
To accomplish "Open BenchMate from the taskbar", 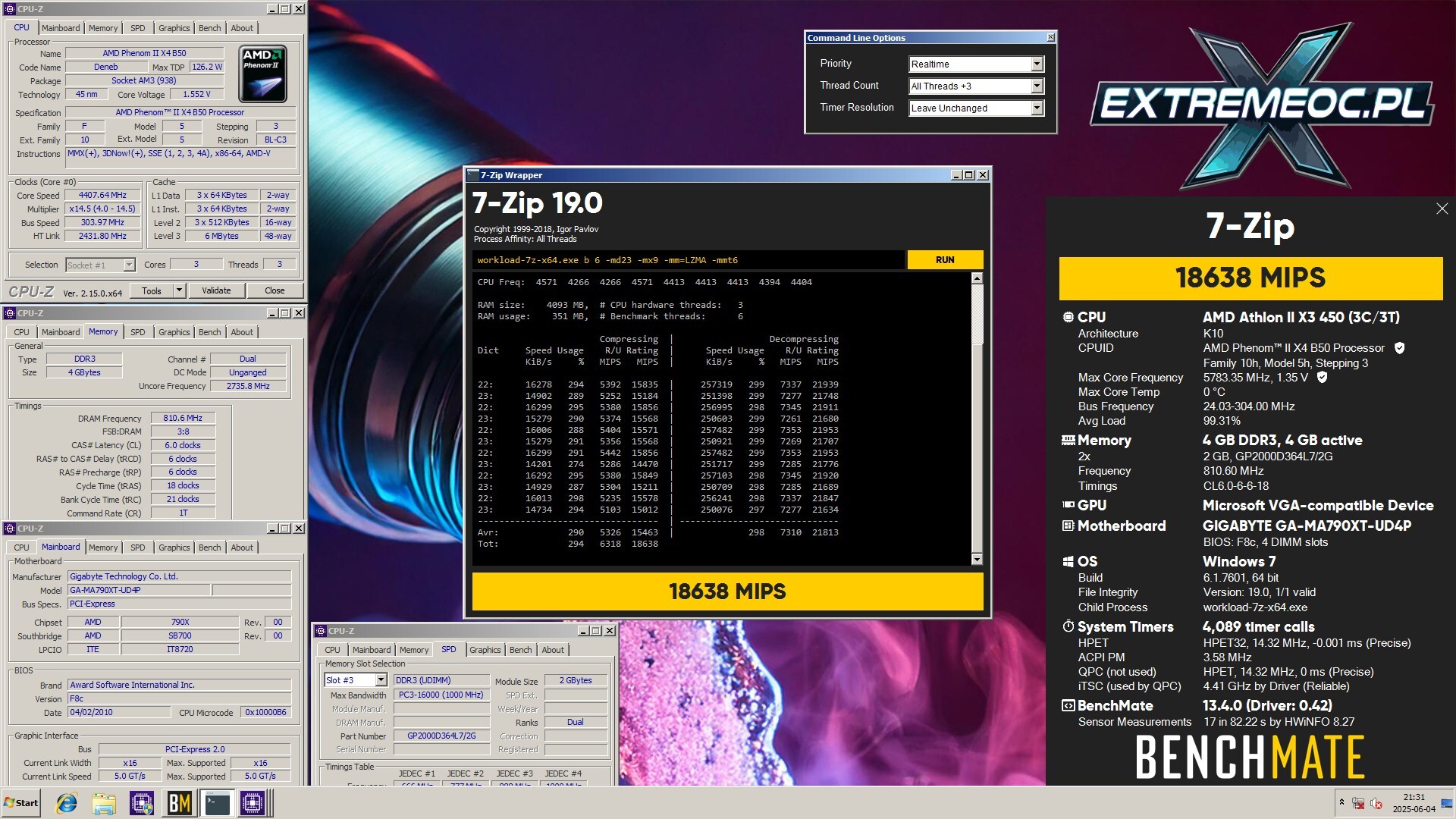I will 179,803.
